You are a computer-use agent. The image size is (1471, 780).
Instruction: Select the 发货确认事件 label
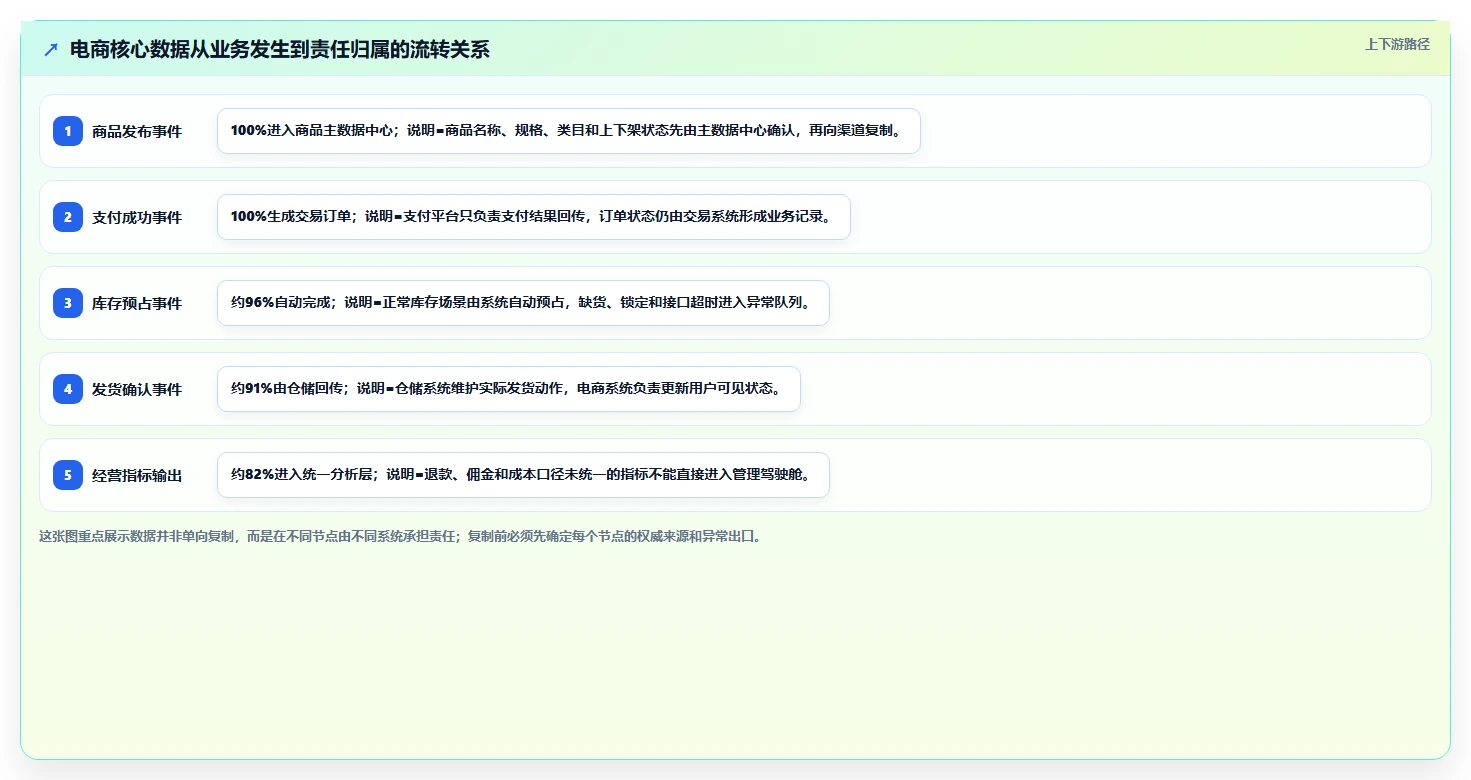coord(137,389)
